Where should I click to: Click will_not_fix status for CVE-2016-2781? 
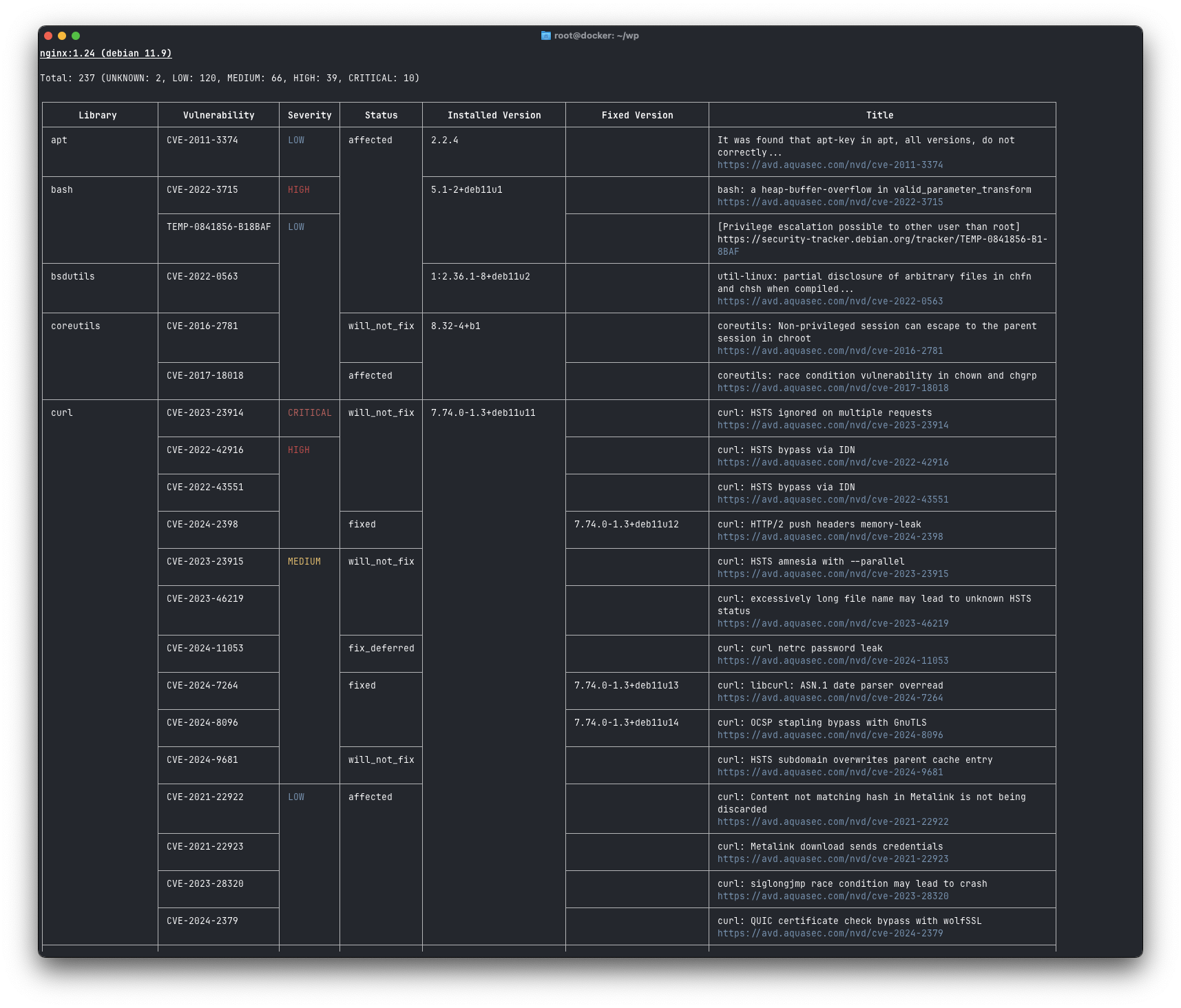[382, 326]
